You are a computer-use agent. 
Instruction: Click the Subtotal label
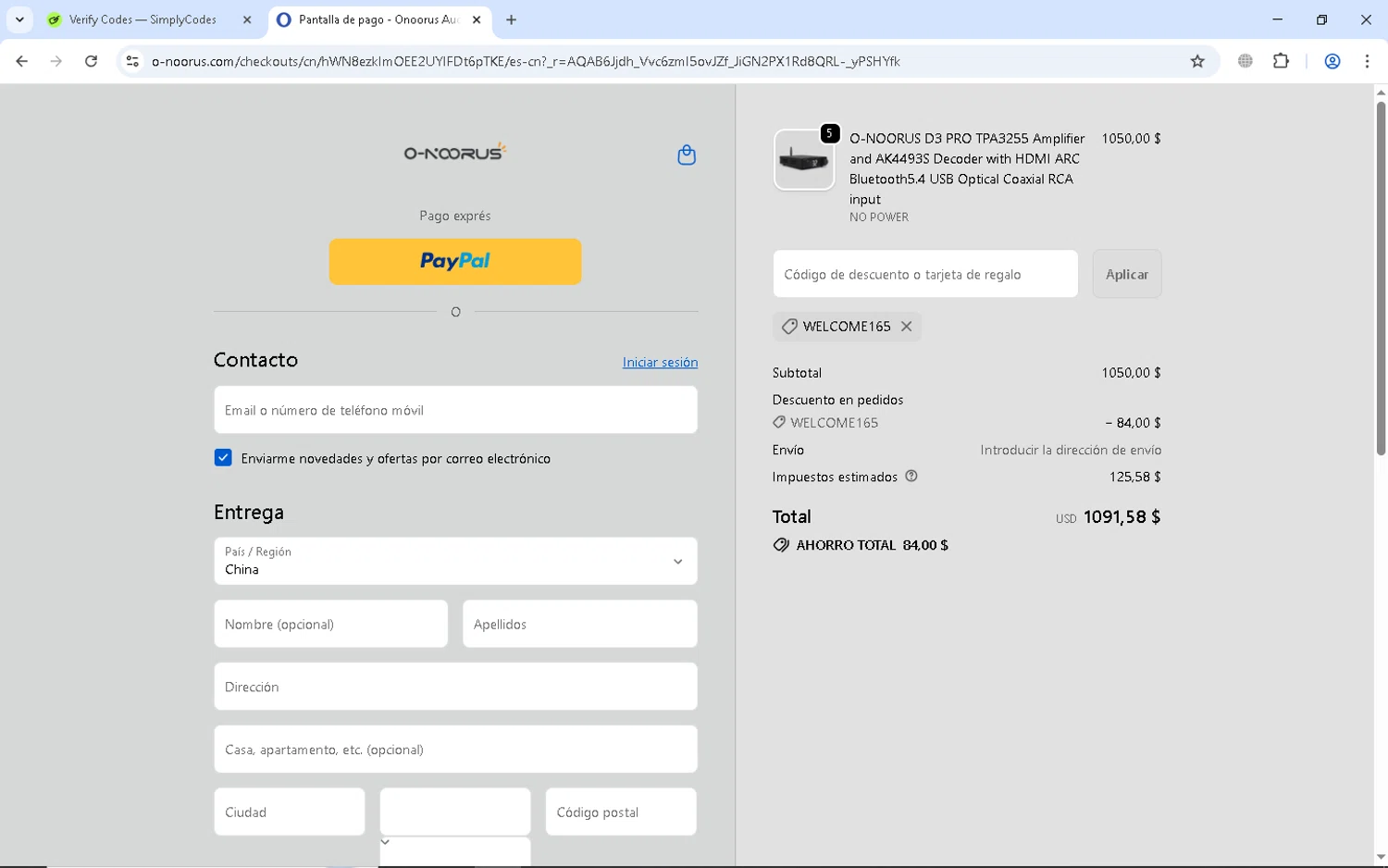797,373
